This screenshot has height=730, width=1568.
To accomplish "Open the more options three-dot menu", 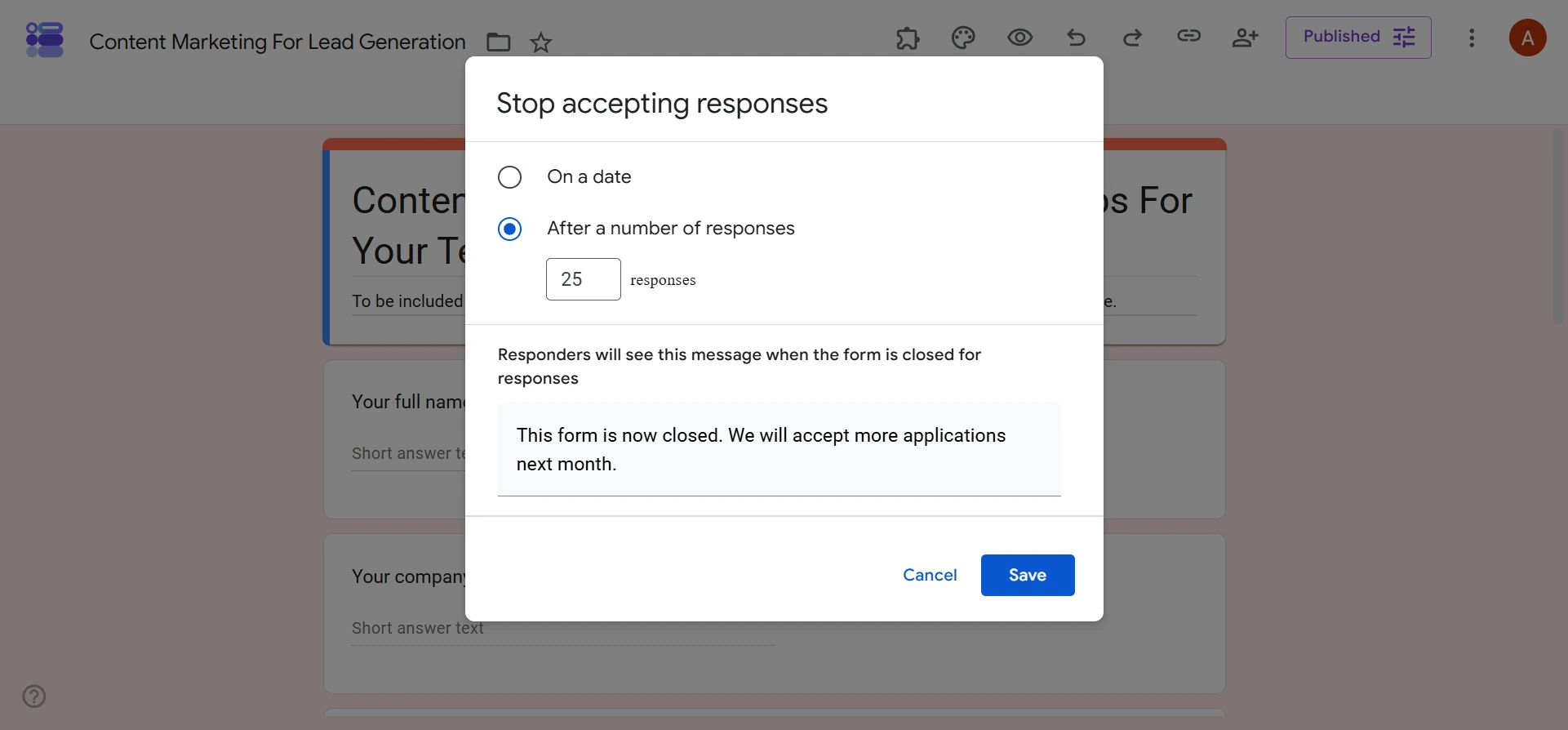I will [1472, 38].
